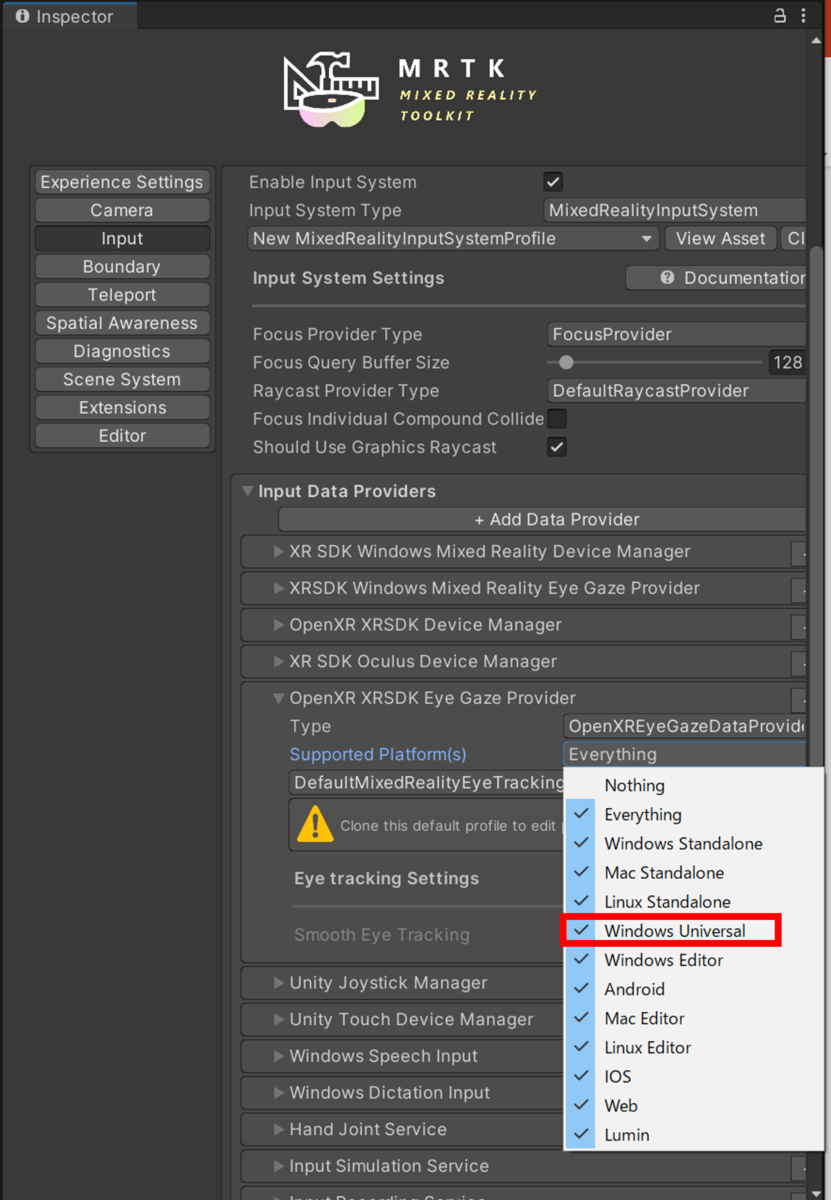Image resolution: width=831 pixels, height=1200 pixels.
Task: Expand Windows Speech Input provider
Action: [x=279, y=1056]
